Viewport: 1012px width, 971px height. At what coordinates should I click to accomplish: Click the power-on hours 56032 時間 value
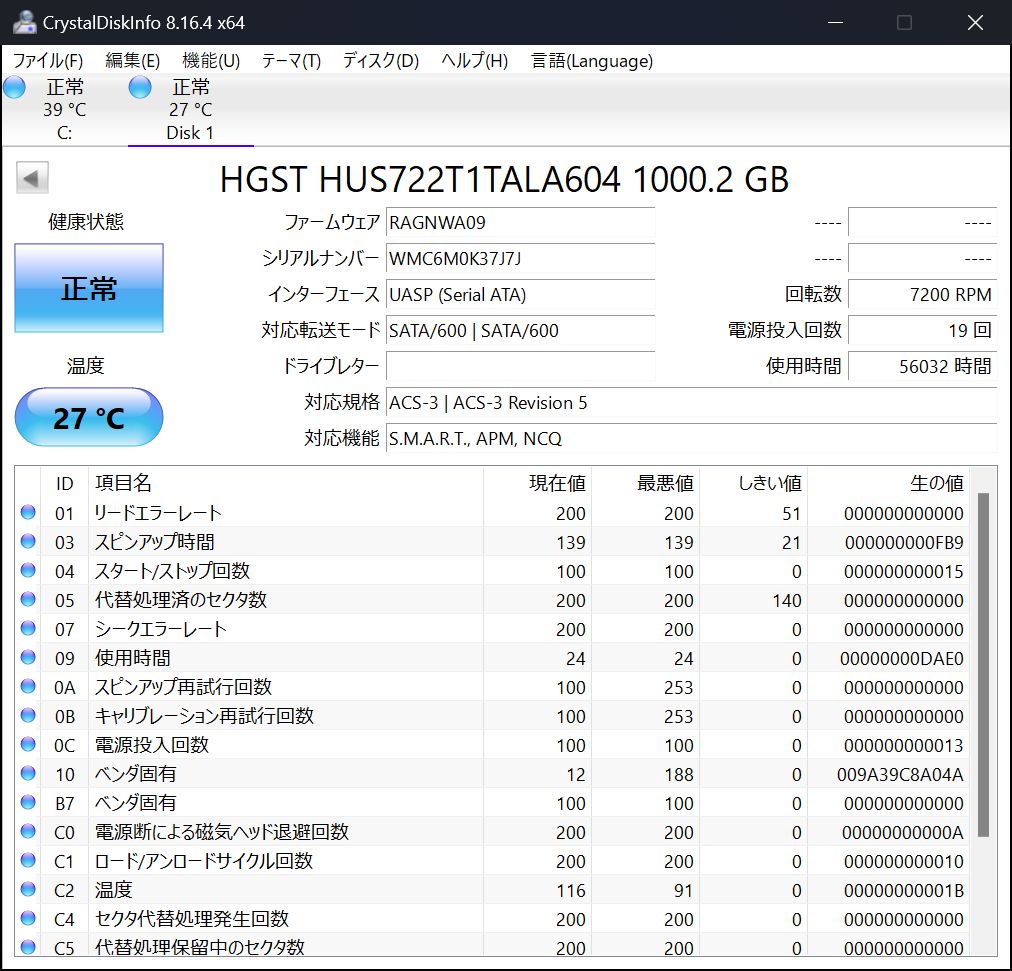tap(923, 367)
